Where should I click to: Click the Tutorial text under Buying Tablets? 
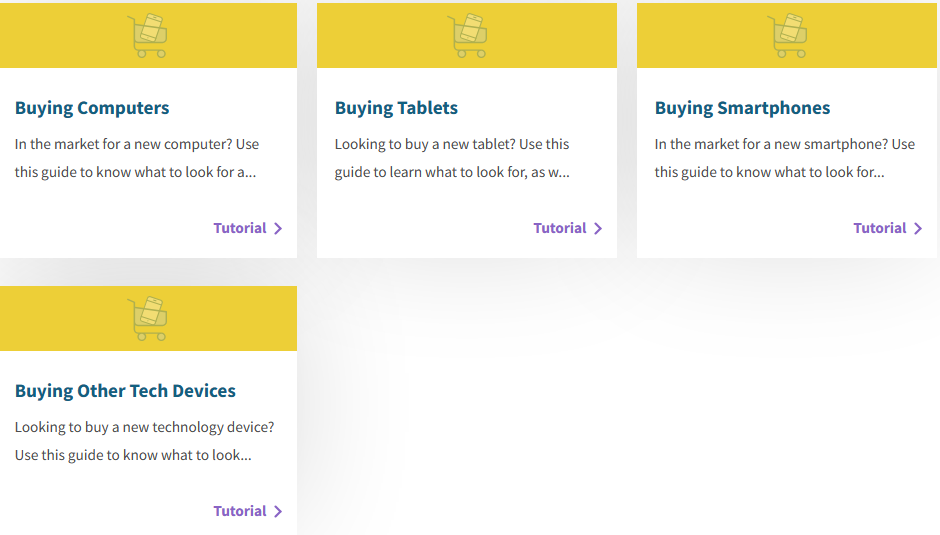(560, 228)
